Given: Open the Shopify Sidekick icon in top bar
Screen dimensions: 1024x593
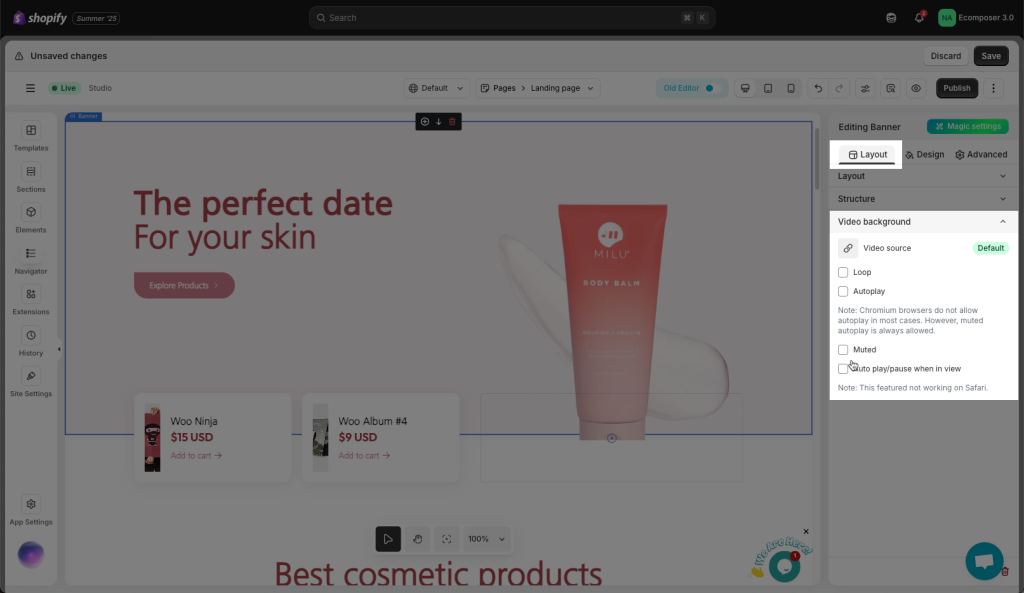Looking at the screenshot, I should pos(891,18).
